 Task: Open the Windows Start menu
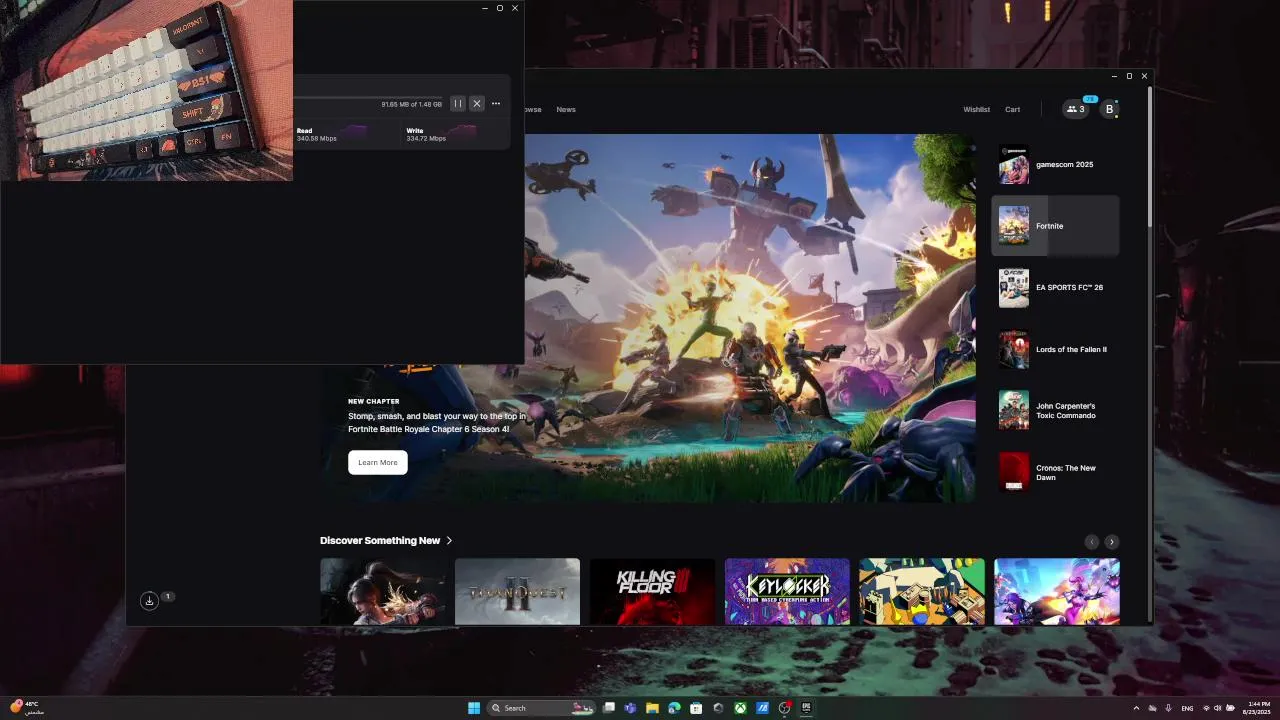tap(474, 708)
